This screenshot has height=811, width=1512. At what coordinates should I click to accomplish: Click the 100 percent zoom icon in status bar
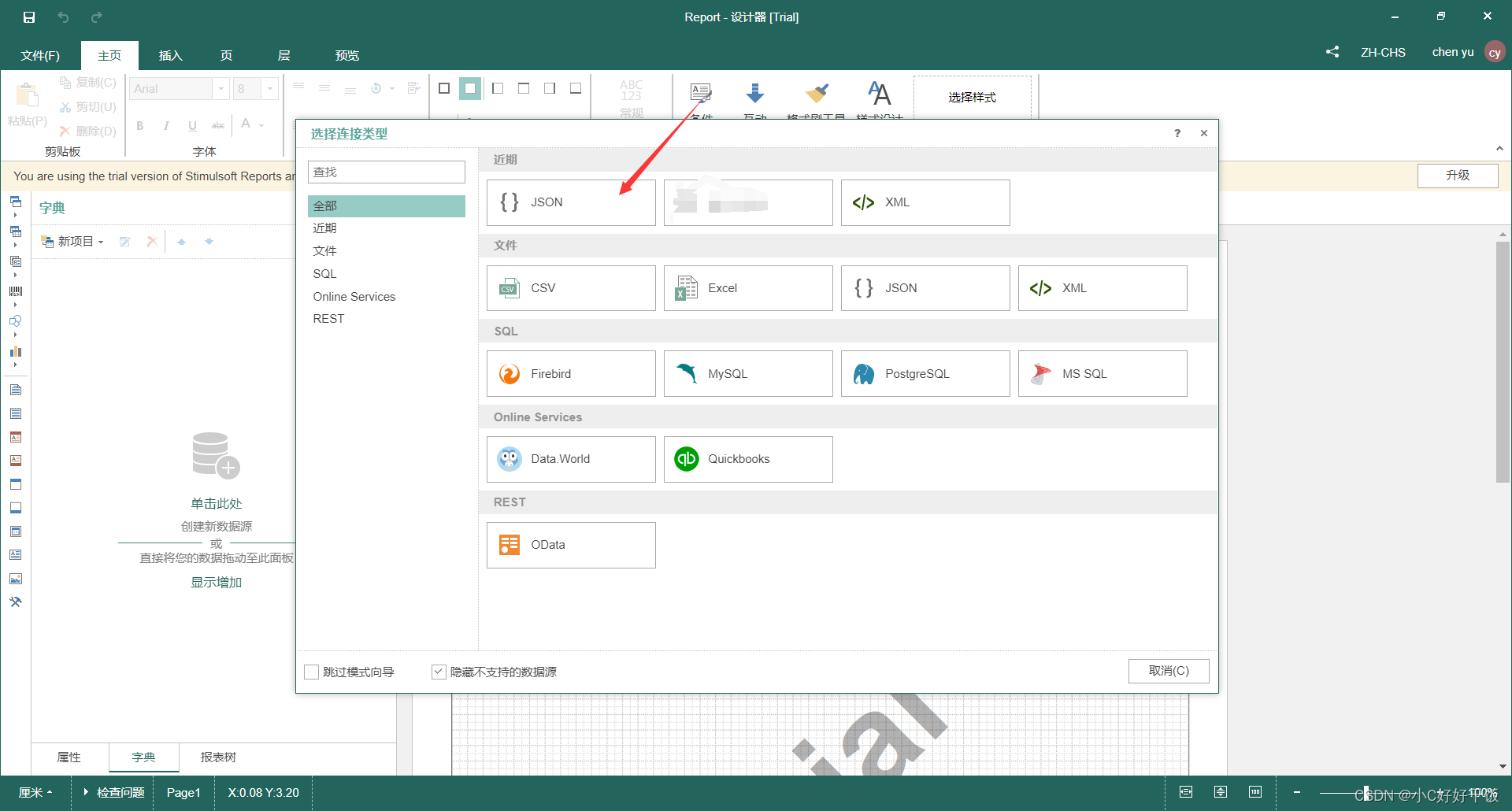click(x=1255, y=792)
